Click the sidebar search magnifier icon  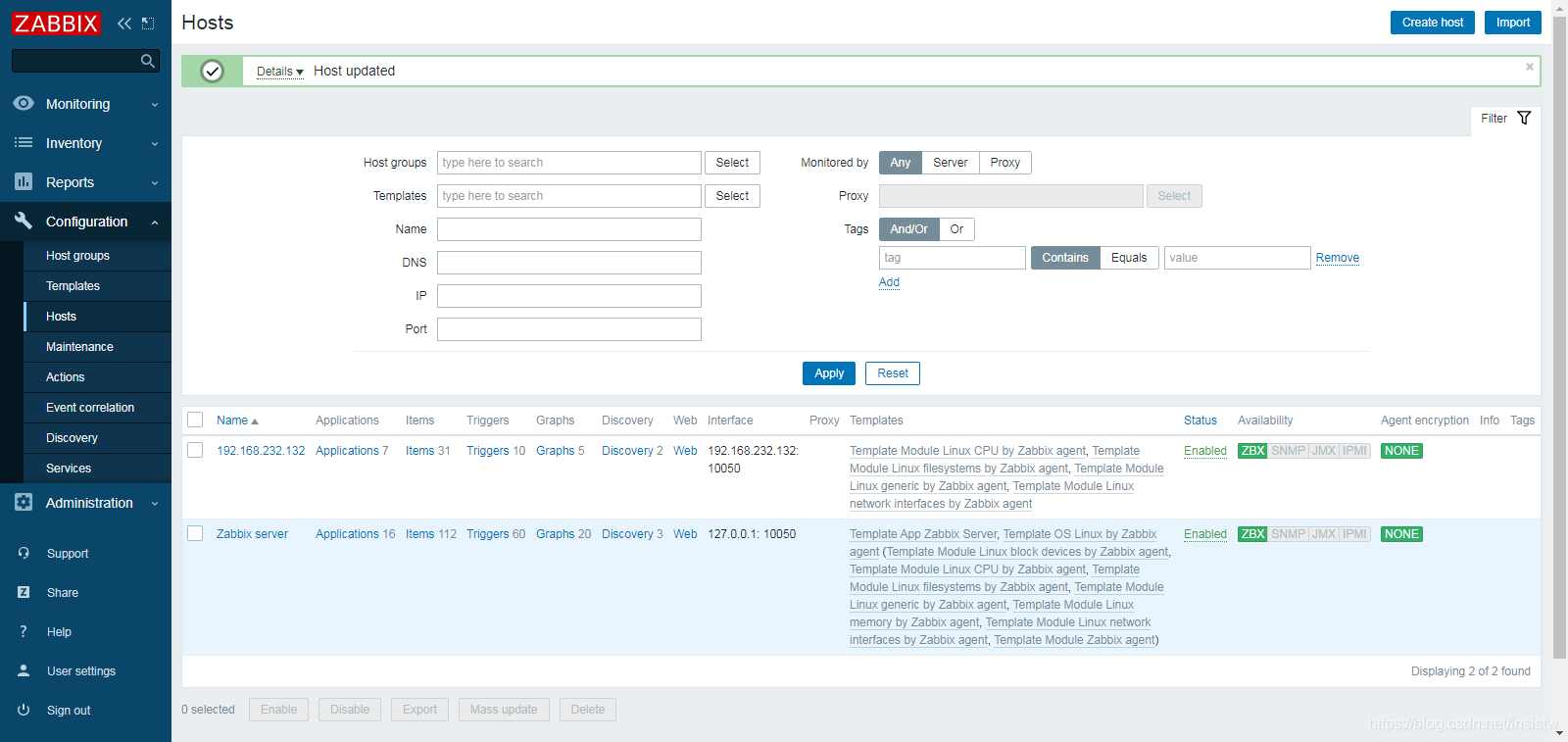148,61
